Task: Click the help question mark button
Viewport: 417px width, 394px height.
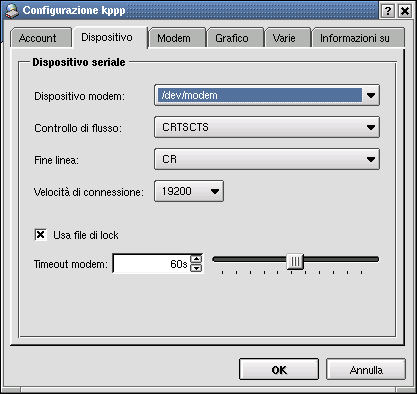Action: [388, 11]
